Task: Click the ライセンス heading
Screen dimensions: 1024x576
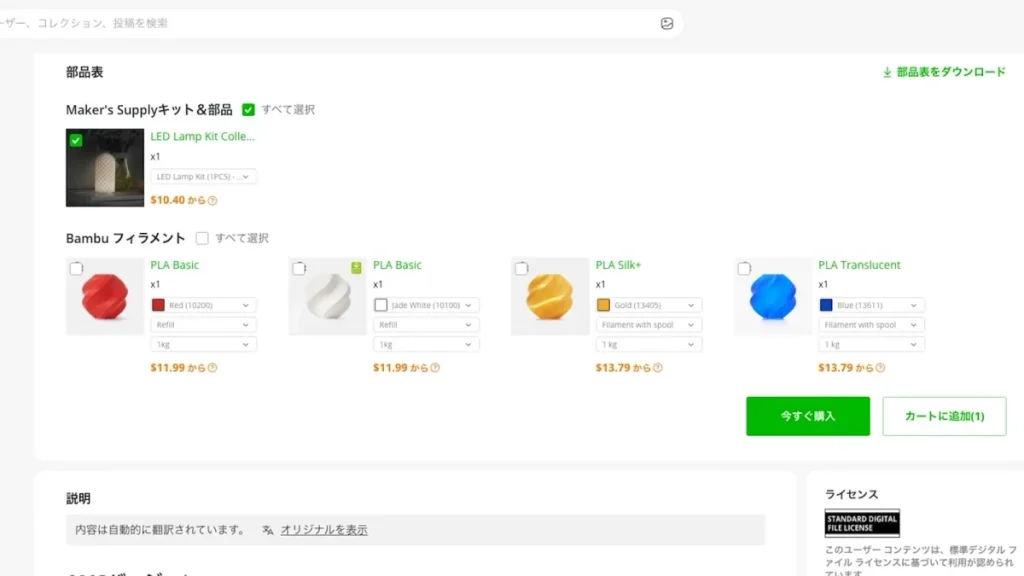Action: 852,494
